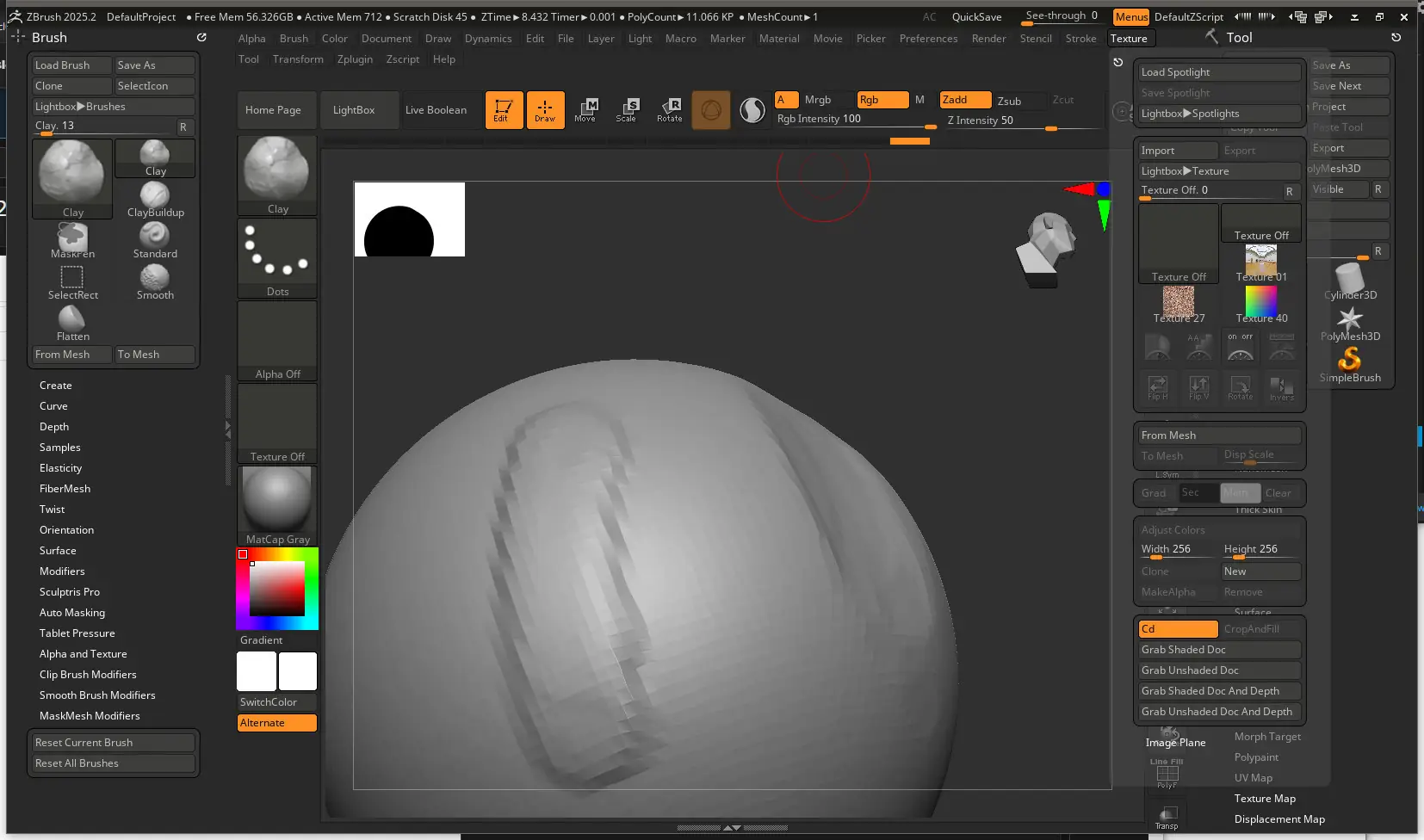Pick the Flatten brush icon
Screen dimensions: 1424x840
(x=72, y=319)
